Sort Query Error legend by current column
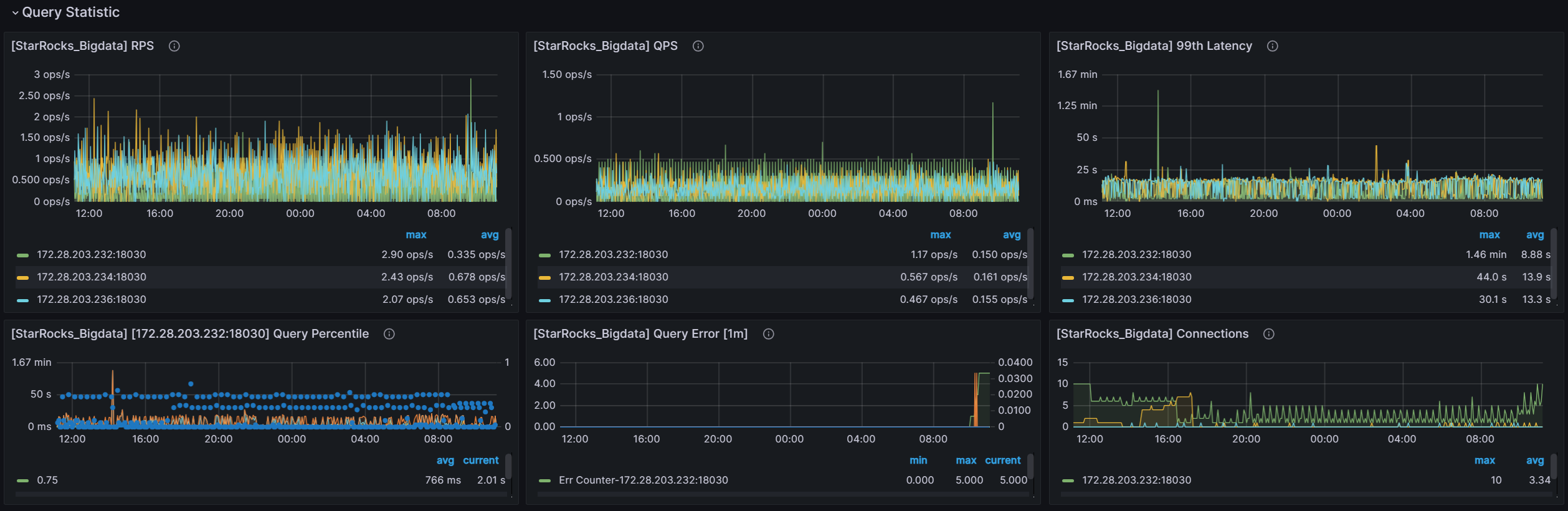 pos(1003,461)
